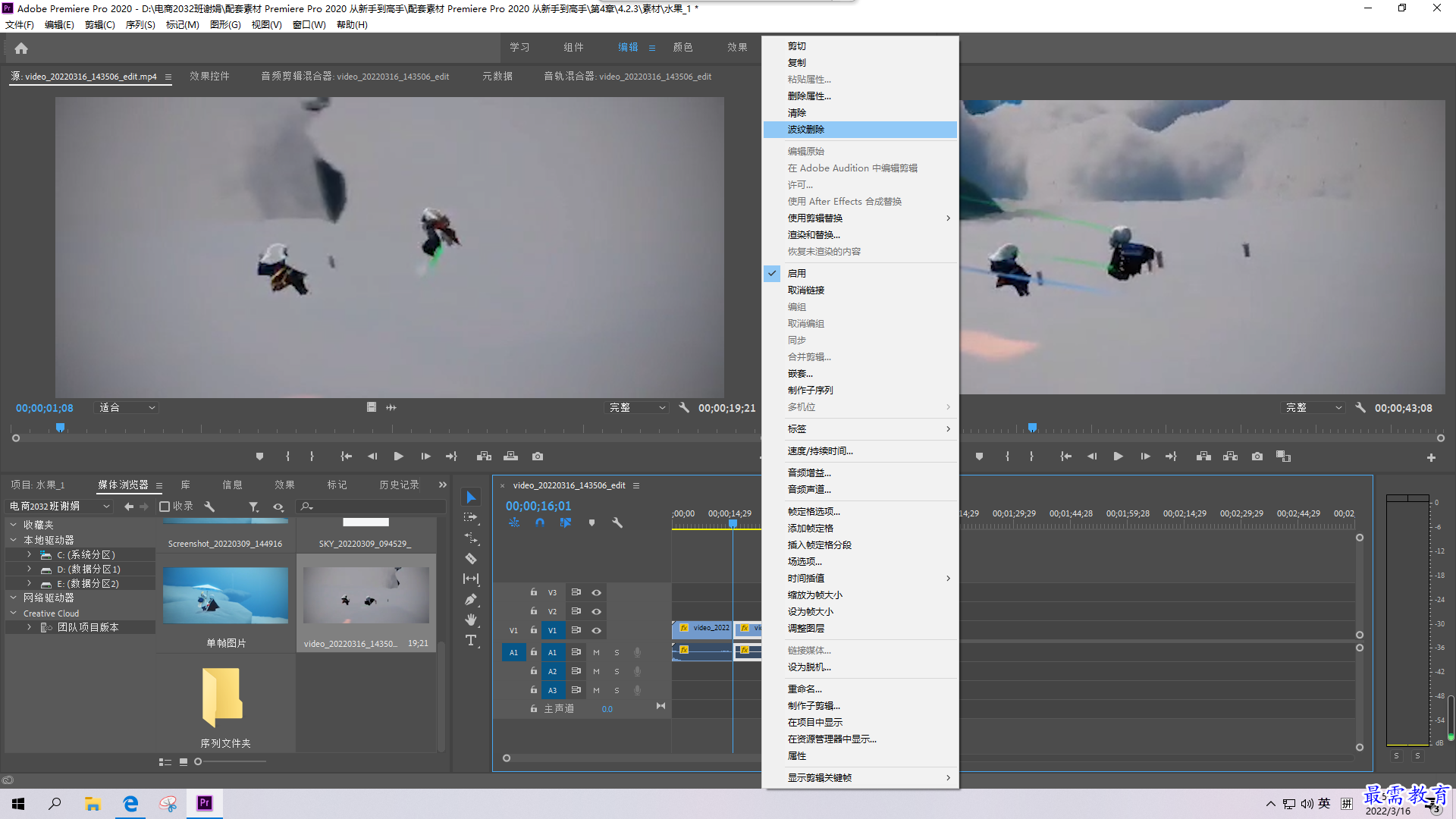1456x819 pixels.
Task: Toggle V1 track output eye
Action: pos(597,630)
